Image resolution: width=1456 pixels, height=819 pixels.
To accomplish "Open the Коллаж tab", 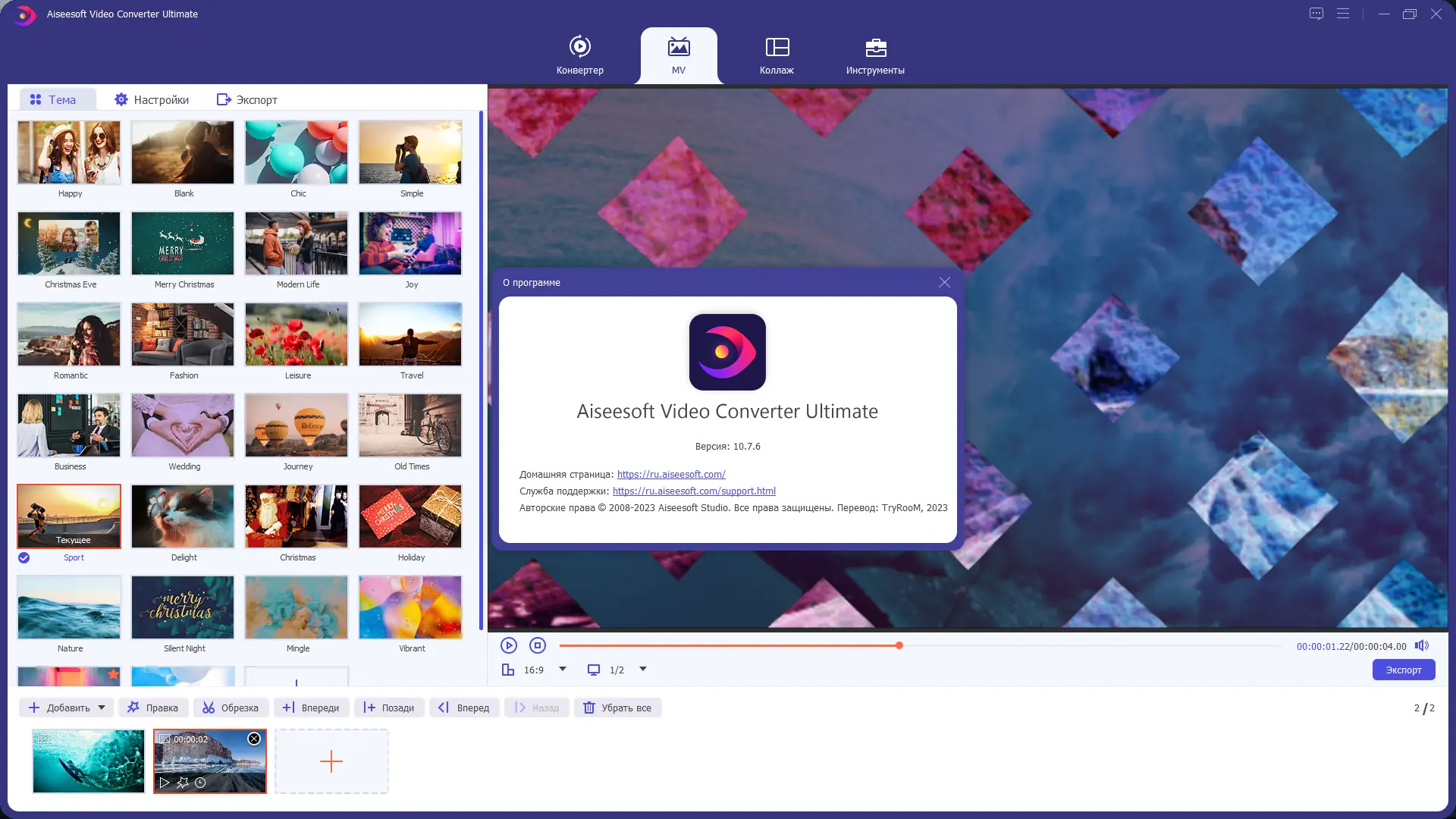I will (777, 55).
